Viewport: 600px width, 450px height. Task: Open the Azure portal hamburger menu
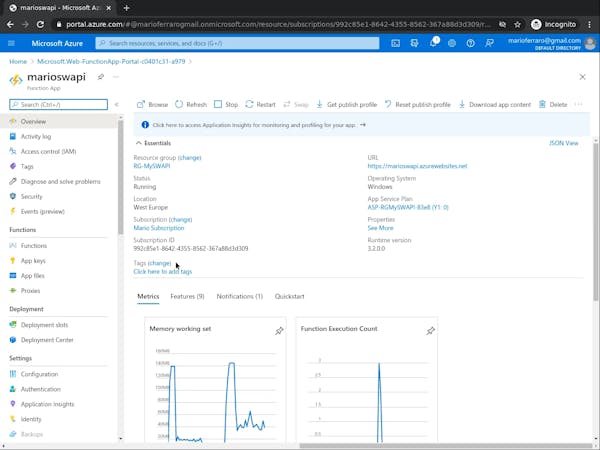(x=12, y=43)
